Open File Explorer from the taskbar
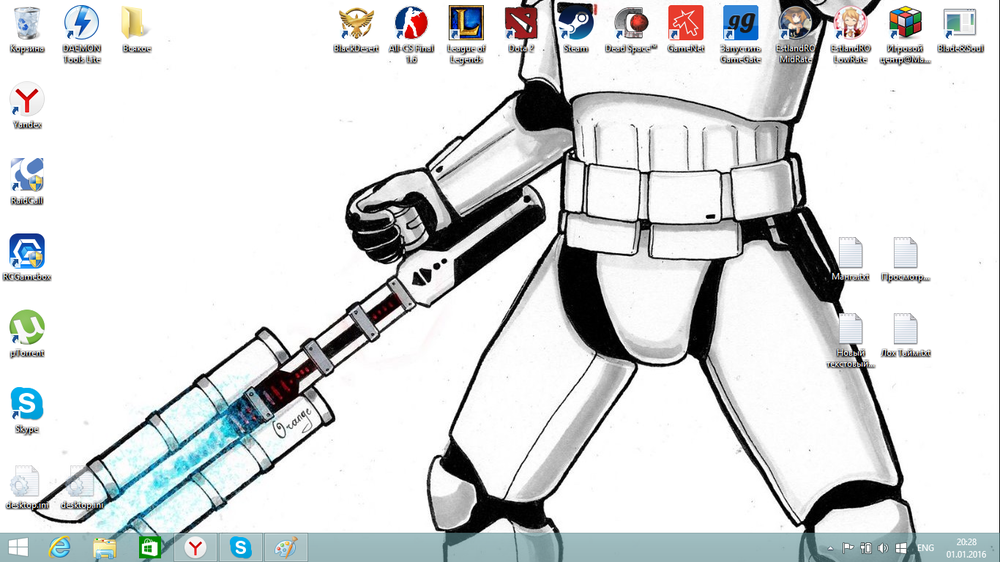The image size is (1000, 562). tap(105, 547)
